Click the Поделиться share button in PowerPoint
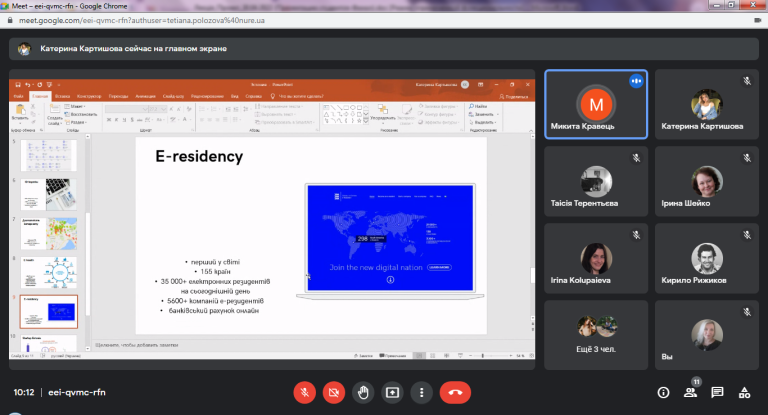Screen dimensions: 768x415 coord(513,97)
